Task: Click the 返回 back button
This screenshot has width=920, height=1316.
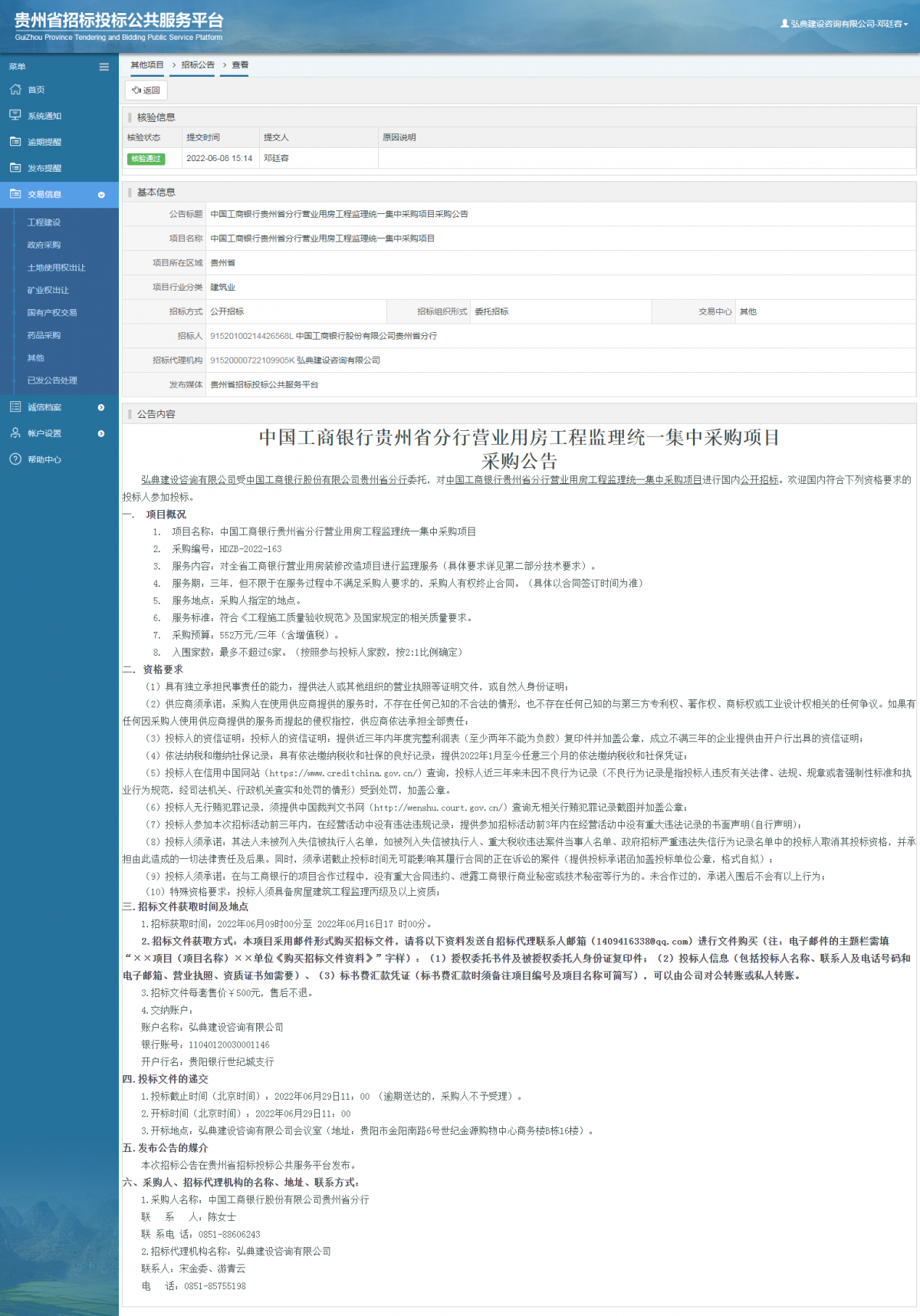Action: coord(146,90)
